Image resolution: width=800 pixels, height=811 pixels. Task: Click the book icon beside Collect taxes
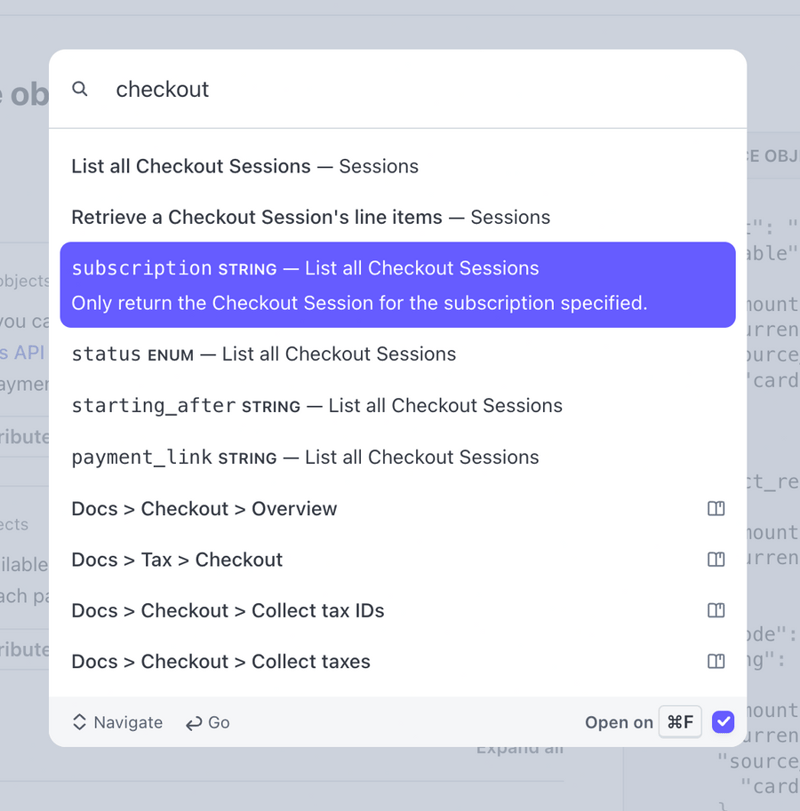tap(716, 661)
